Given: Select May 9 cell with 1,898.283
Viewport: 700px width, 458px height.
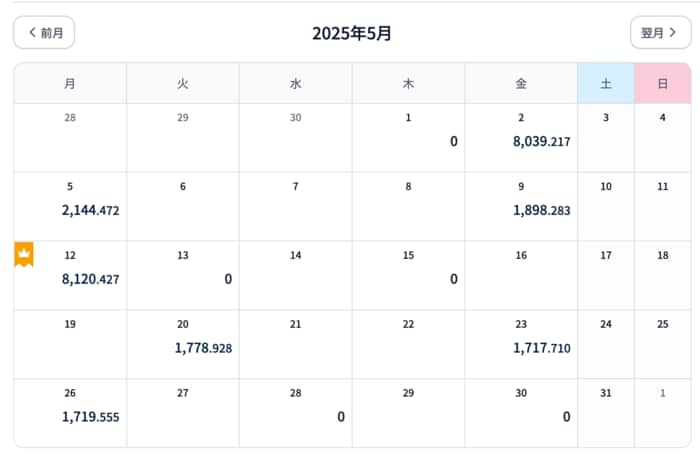Looking at the screenshot, I should 521,207.
